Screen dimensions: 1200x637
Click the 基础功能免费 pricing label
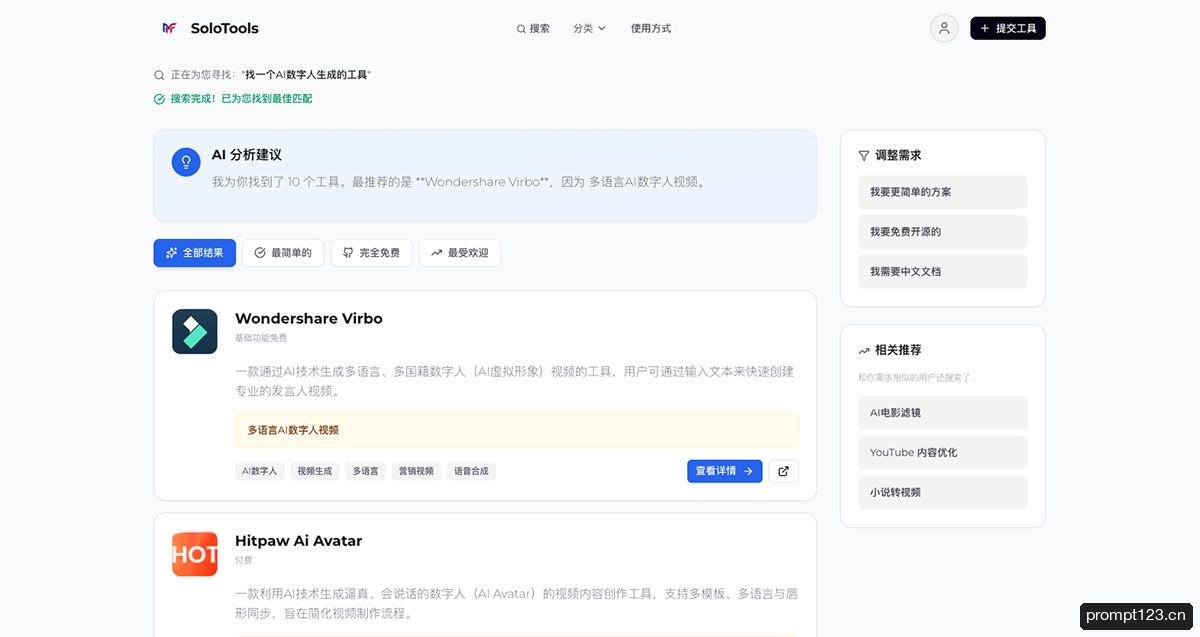261,338
